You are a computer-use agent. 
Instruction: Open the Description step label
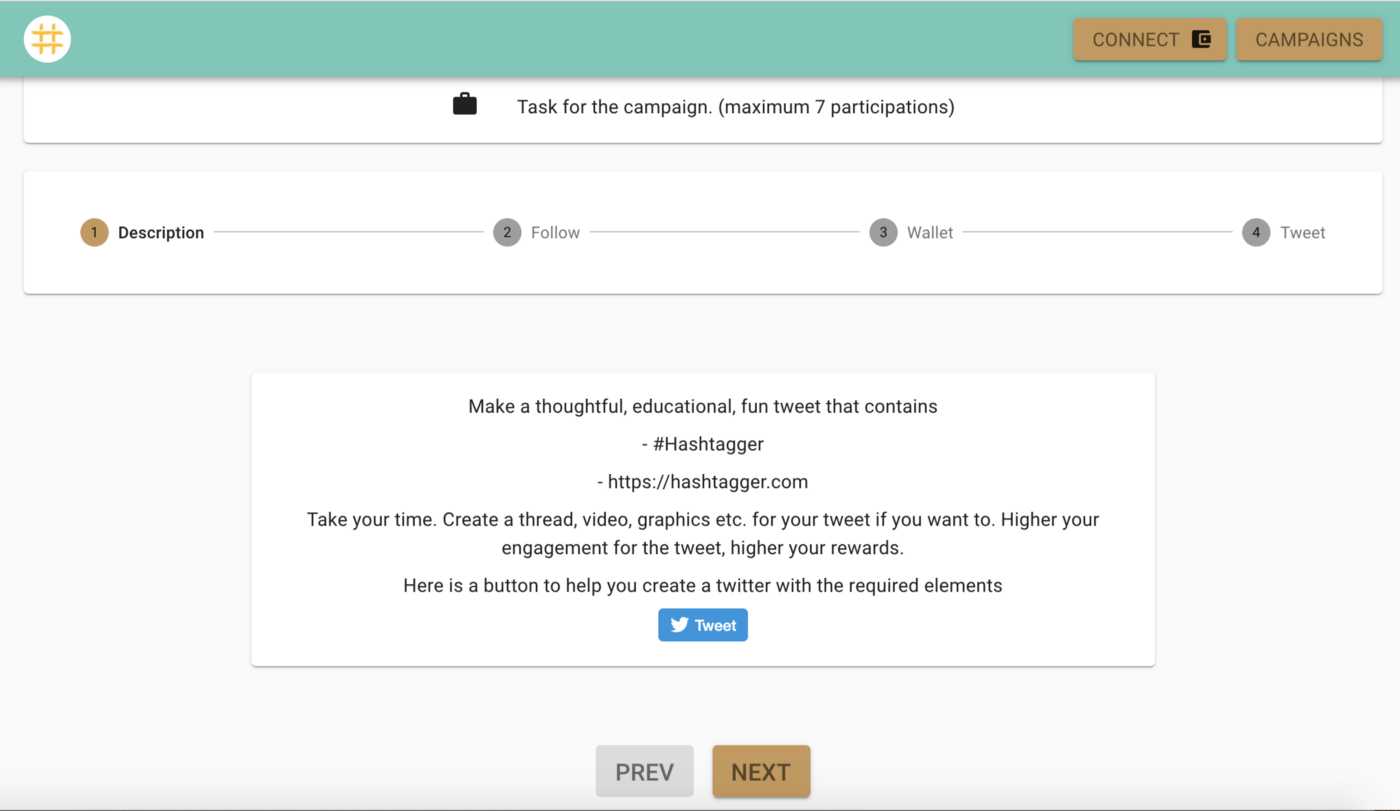tap(161, 233)
